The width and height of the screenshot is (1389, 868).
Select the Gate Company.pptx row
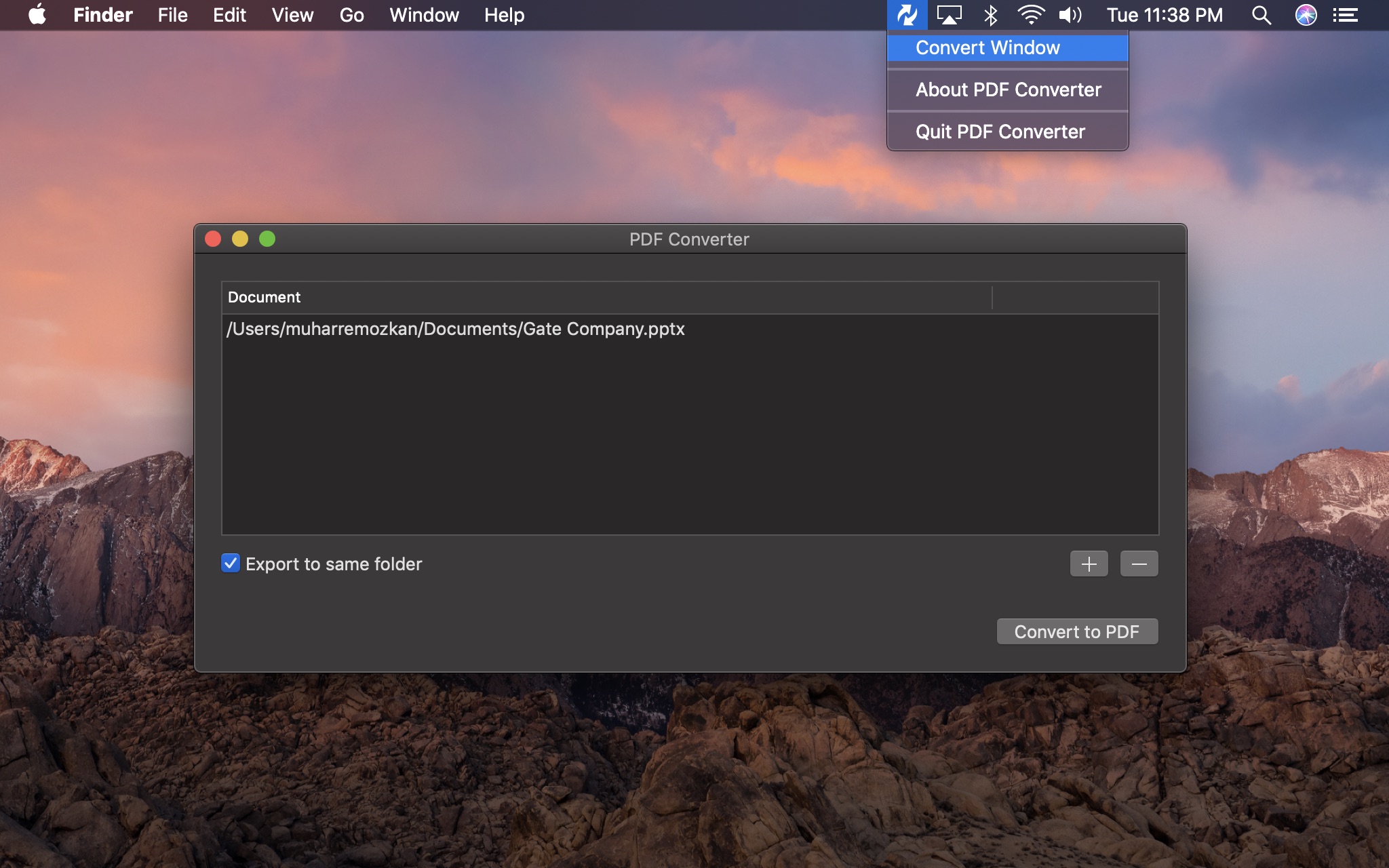pyautogui.click(x=690, y=329)
